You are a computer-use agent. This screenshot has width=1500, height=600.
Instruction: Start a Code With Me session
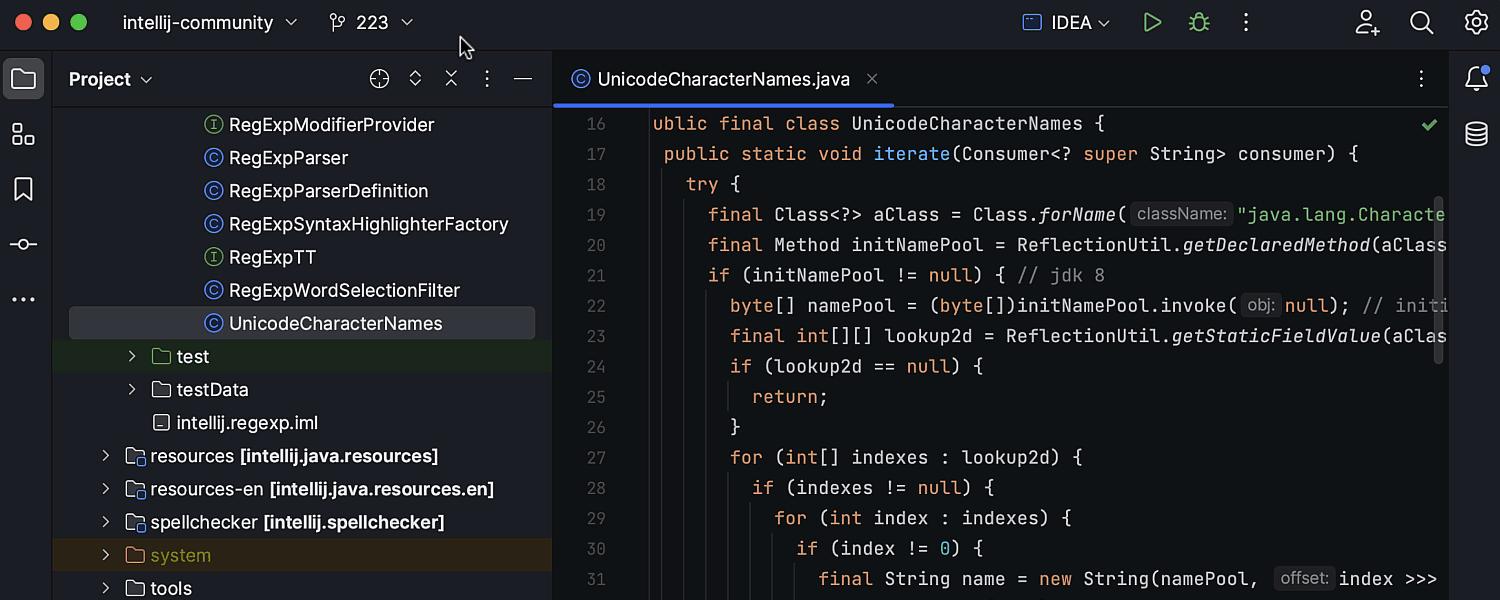[1367, 22]
